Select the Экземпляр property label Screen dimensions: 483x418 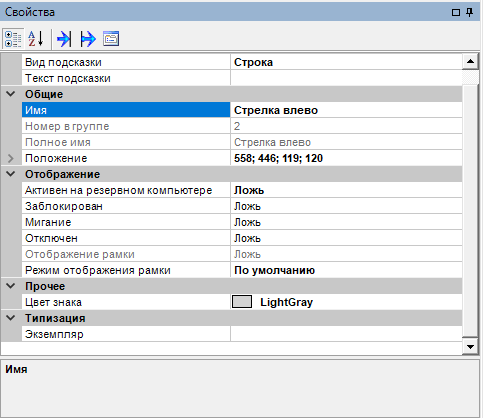tap(54, 334)
